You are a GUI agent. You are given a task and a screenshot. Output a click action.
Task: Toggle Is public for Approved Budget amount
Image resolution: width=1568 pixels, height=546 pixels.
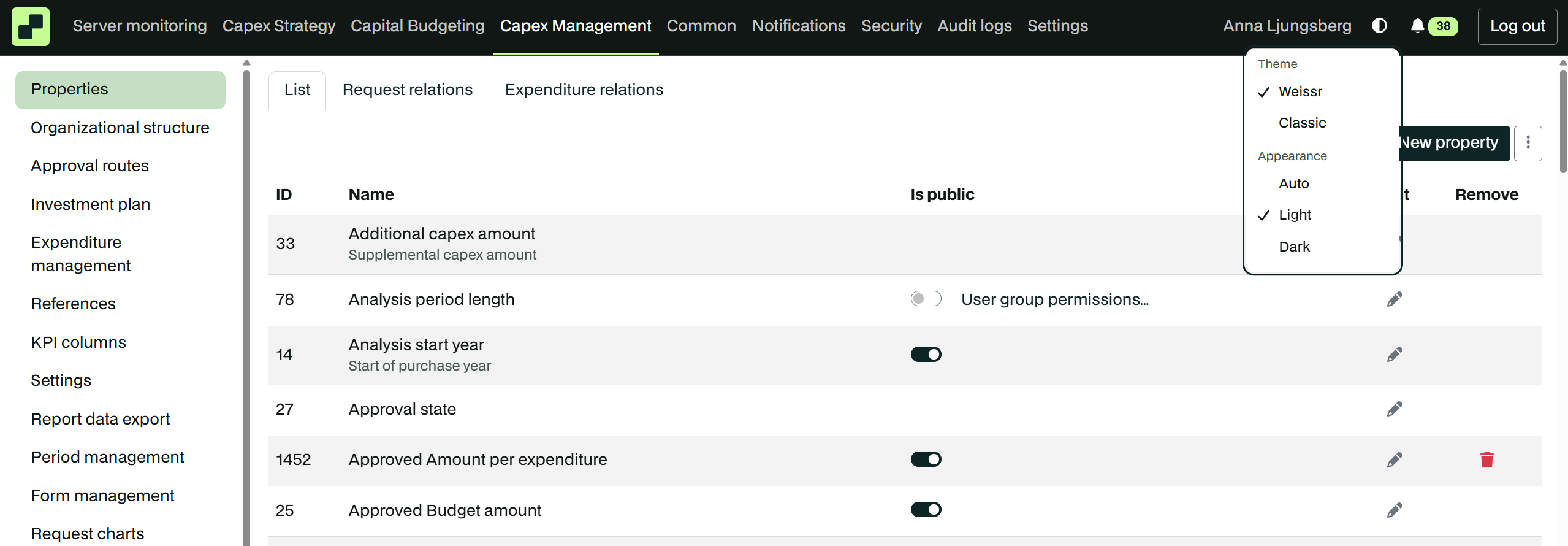coord(926,510)
